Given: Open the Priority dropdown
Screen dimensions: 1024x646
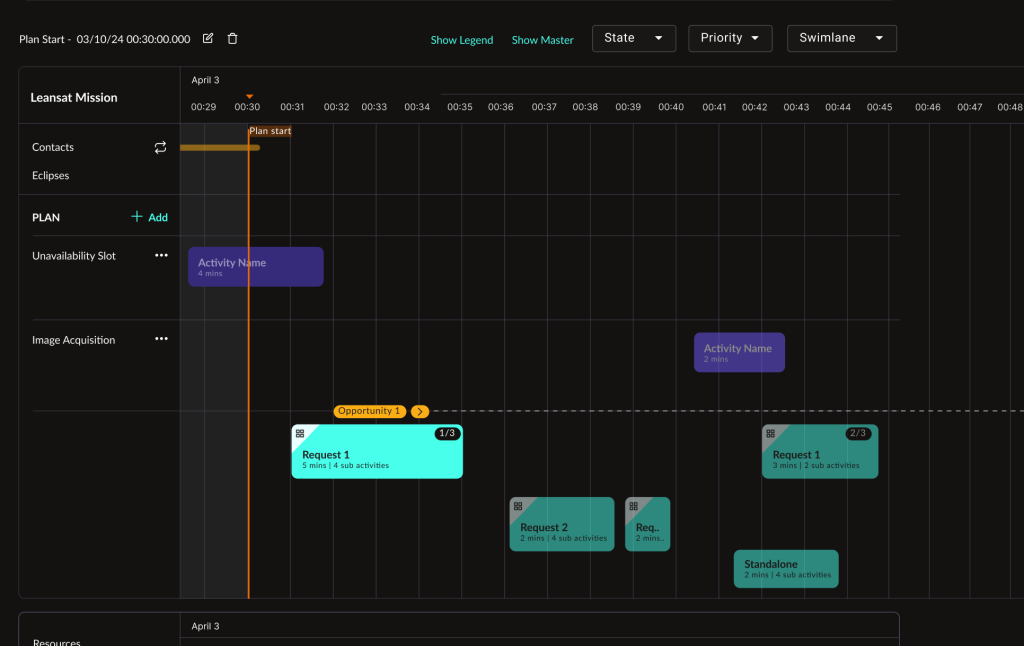Looking at the screenshot, I should [x=730, y=39].
